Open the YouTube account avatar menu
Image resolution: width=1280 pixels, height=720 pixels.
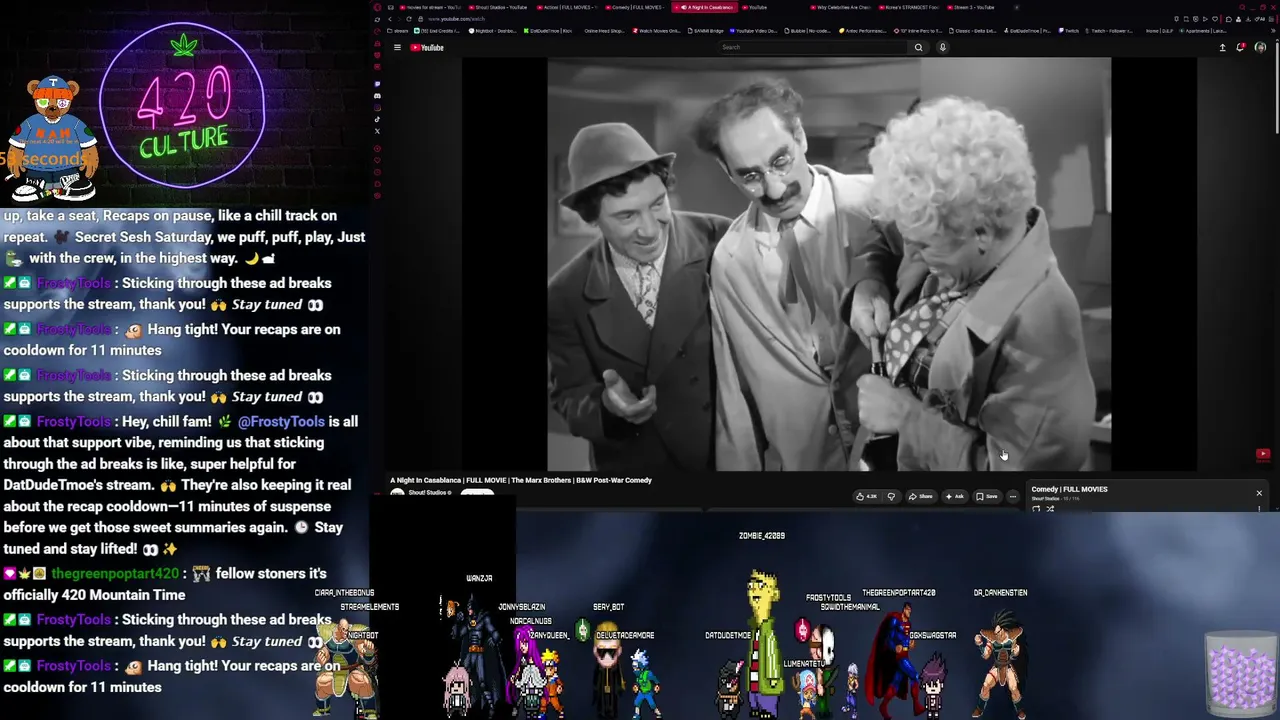point(1260,47)
